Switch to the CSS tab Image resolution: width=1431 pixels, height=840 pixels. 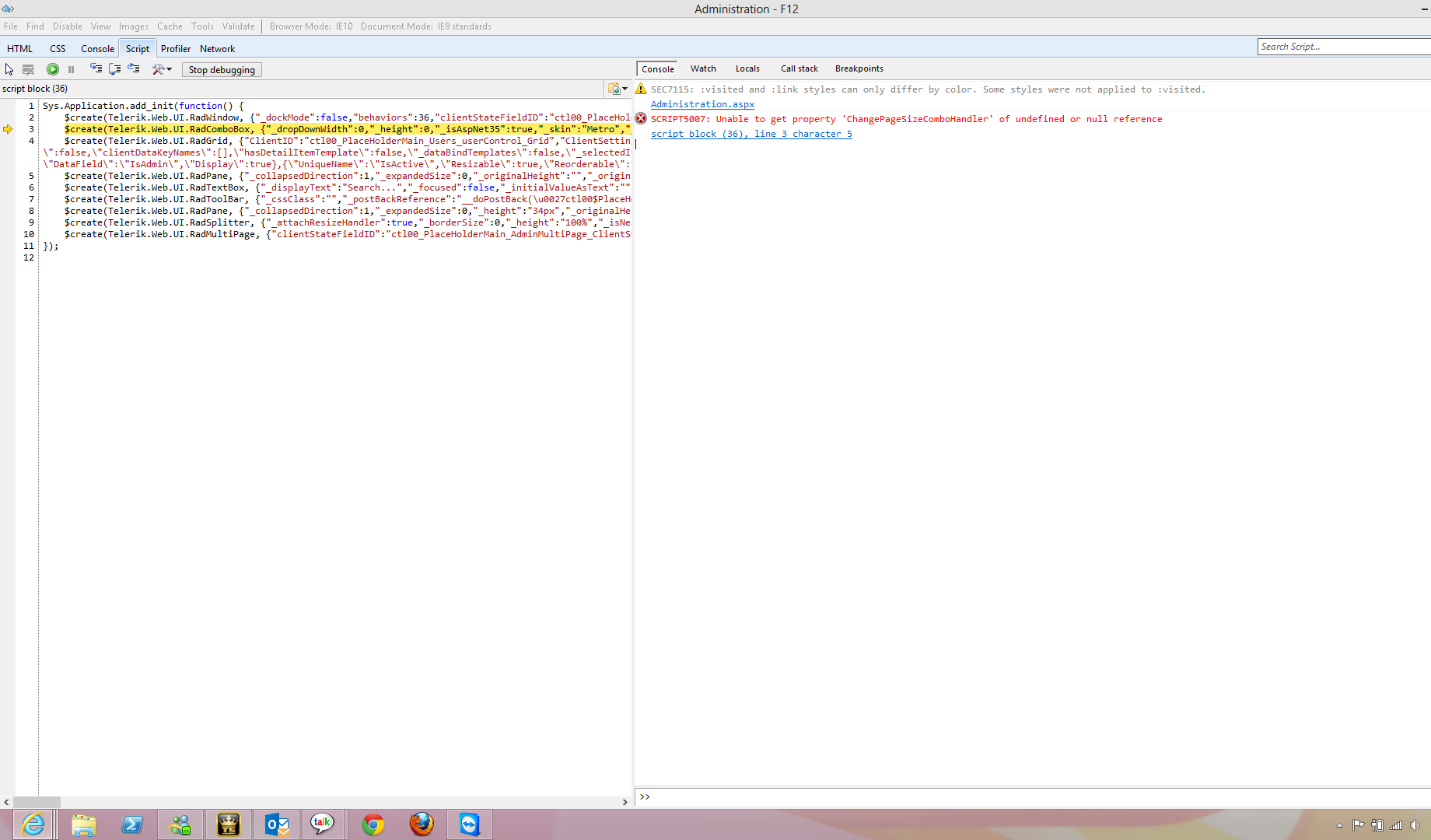(58, 48)
